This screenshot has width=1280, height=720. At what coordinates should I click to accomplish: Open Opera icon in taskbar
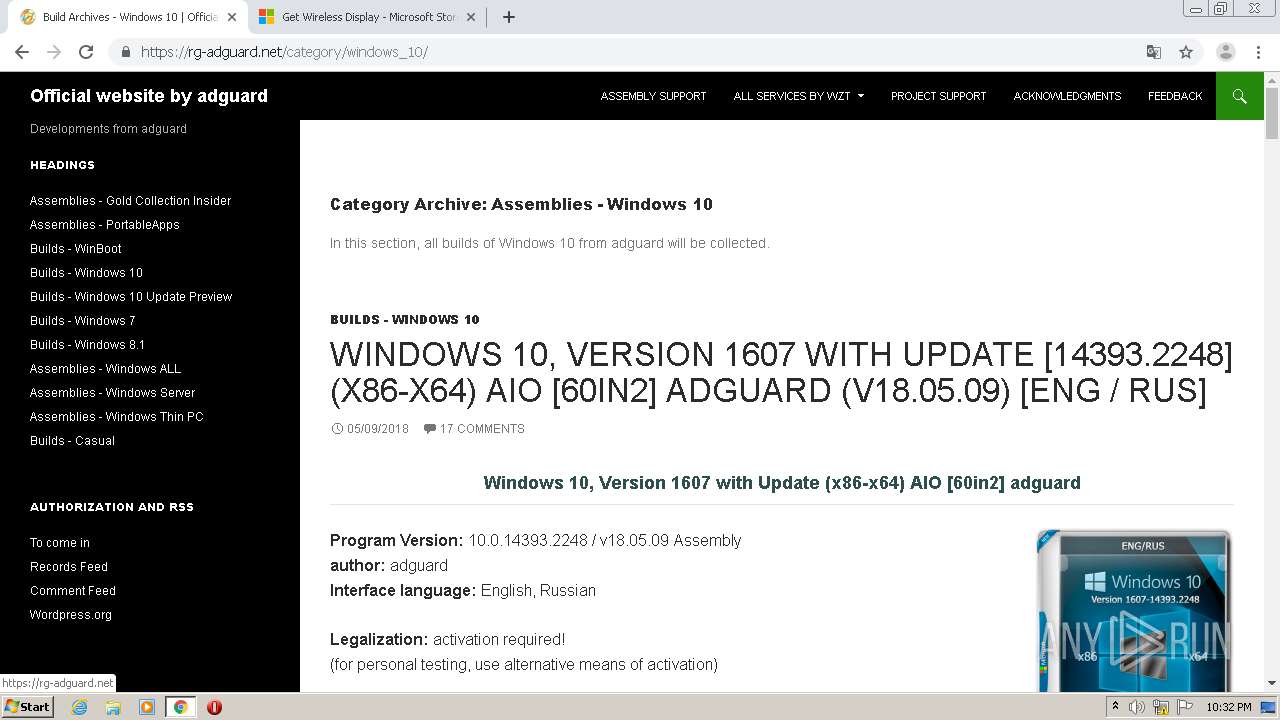point(214,707)
